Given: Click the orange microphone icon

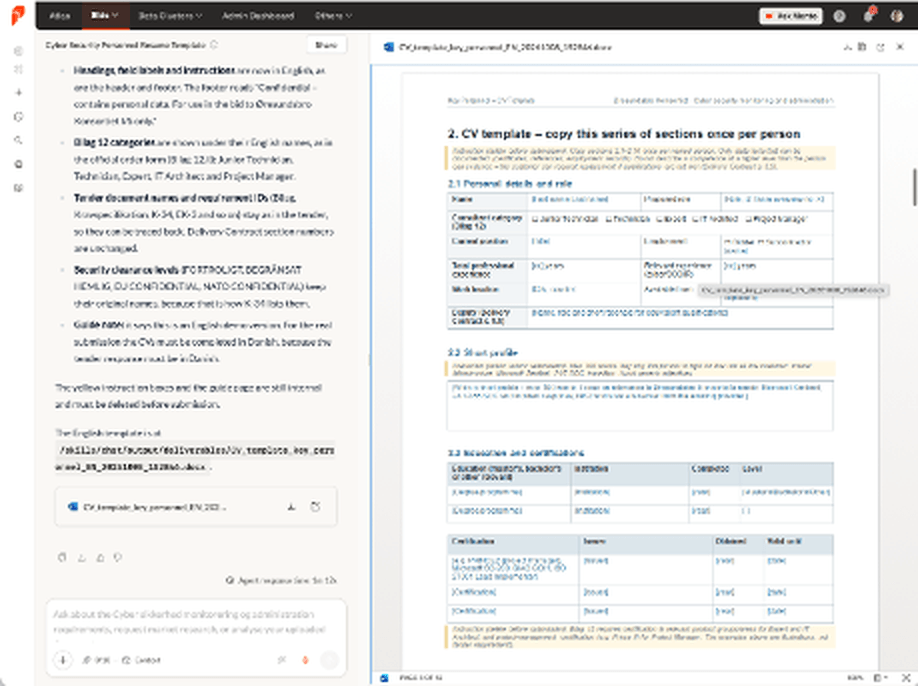Looking at the screenshot, I should tap(305, 660).
